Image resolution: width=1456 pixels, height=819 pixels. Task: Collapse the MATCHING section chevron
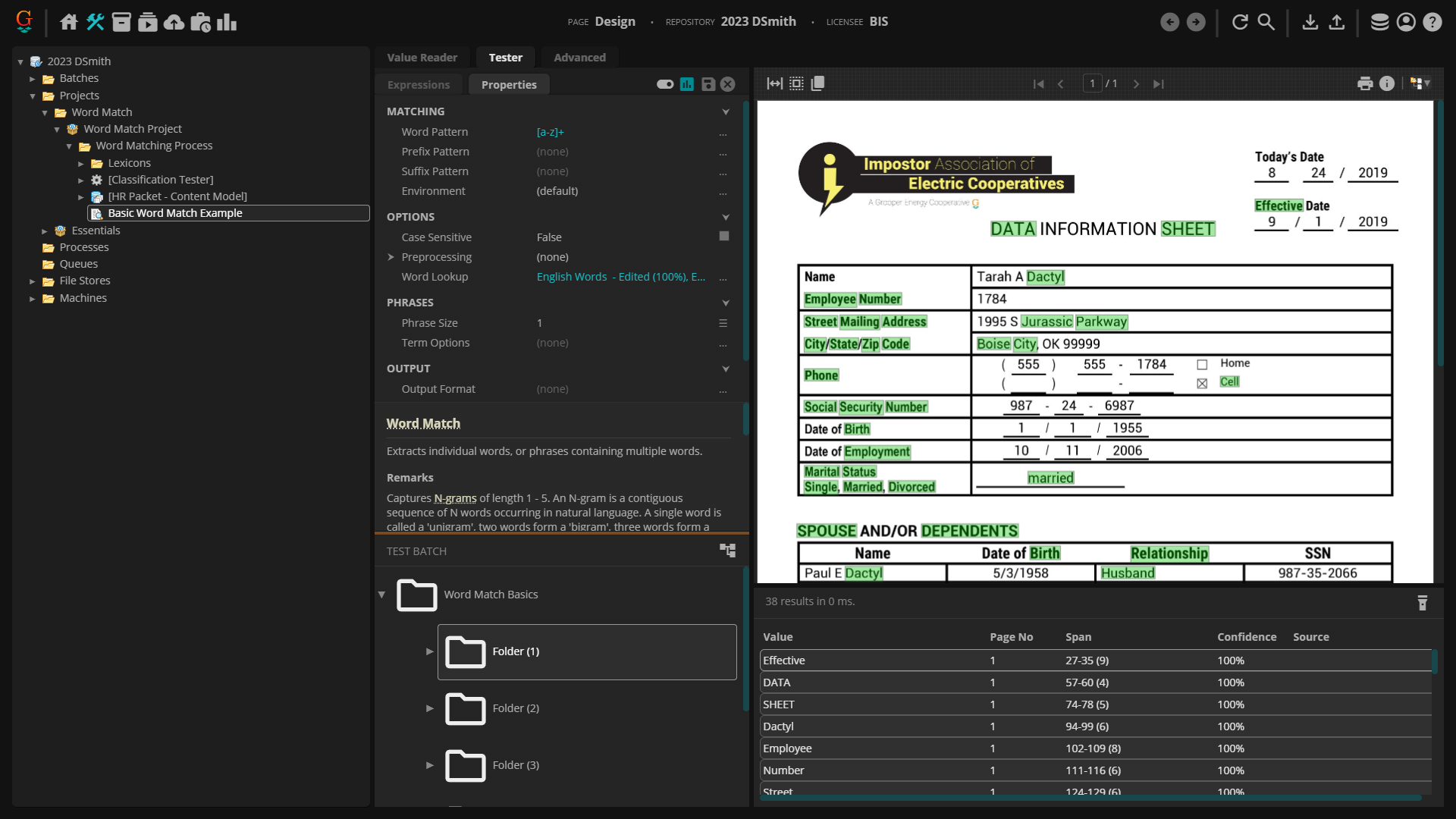tap(726, 111)
